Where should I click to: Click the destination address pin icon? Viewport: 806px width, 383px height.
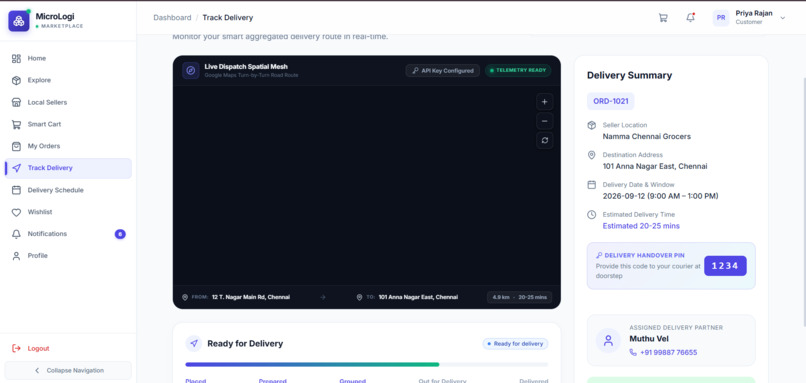[x=592, y=155]
